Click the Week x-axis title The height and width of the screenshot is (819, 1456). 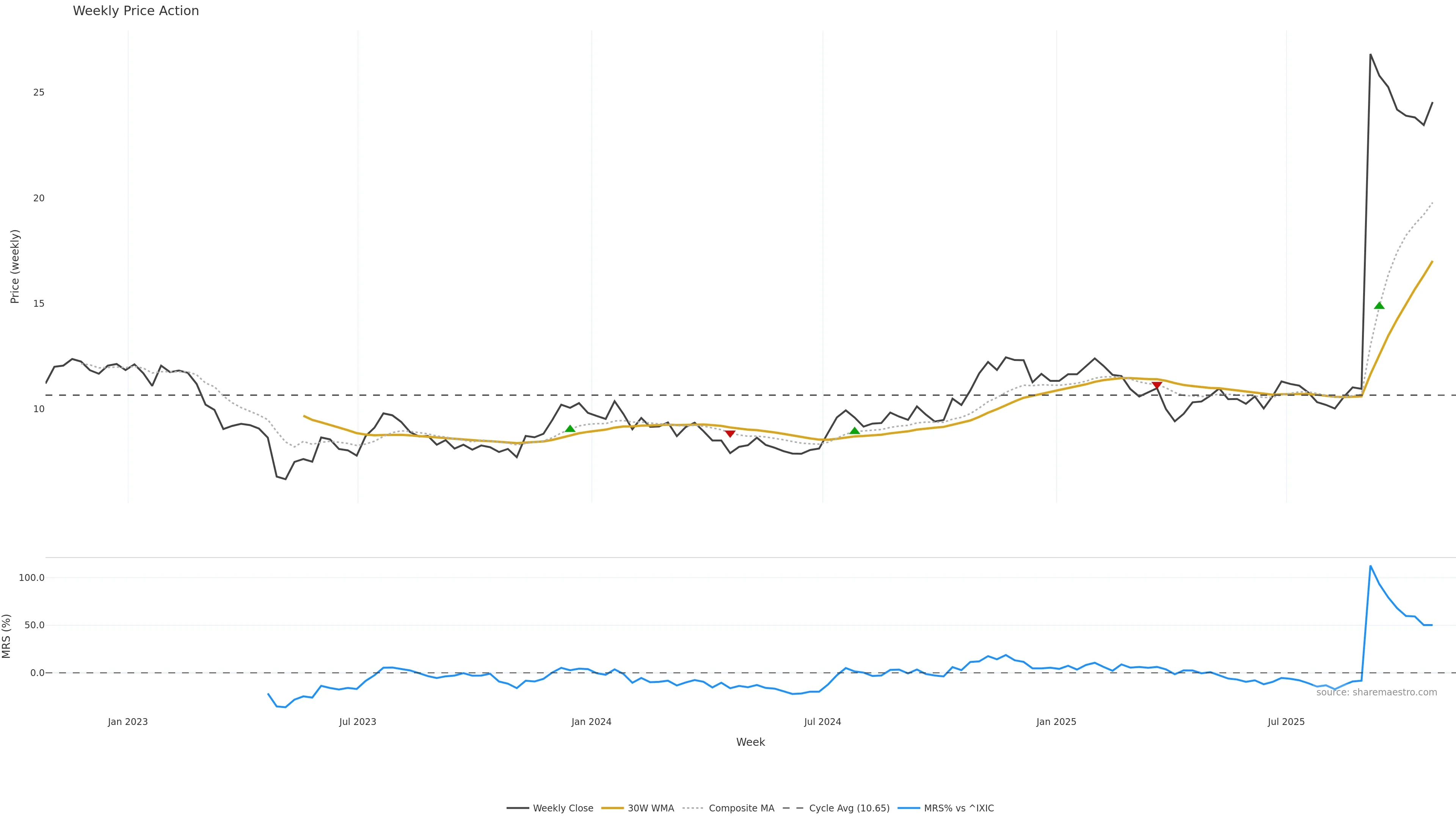750,742
